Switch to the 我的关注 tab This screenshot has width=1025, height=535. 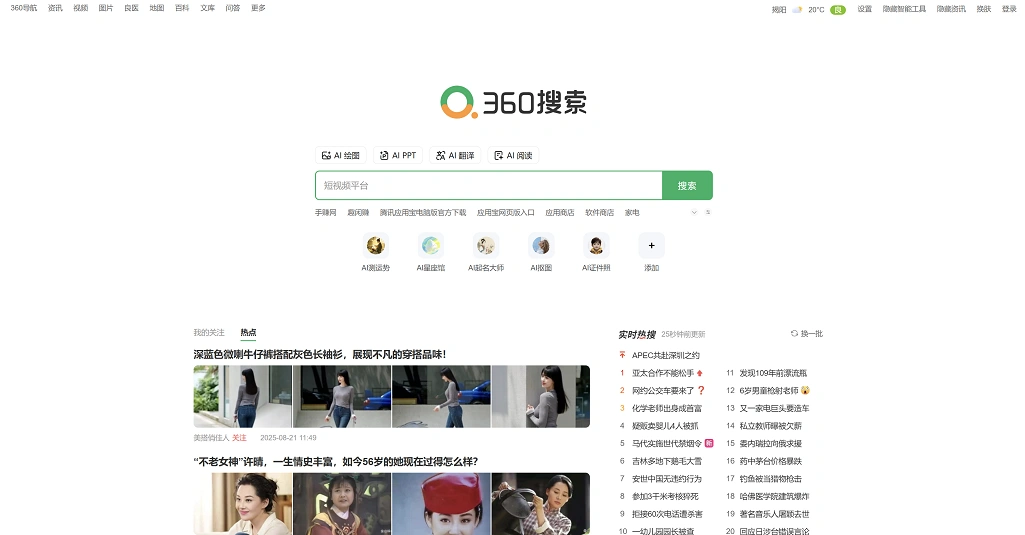209,332
